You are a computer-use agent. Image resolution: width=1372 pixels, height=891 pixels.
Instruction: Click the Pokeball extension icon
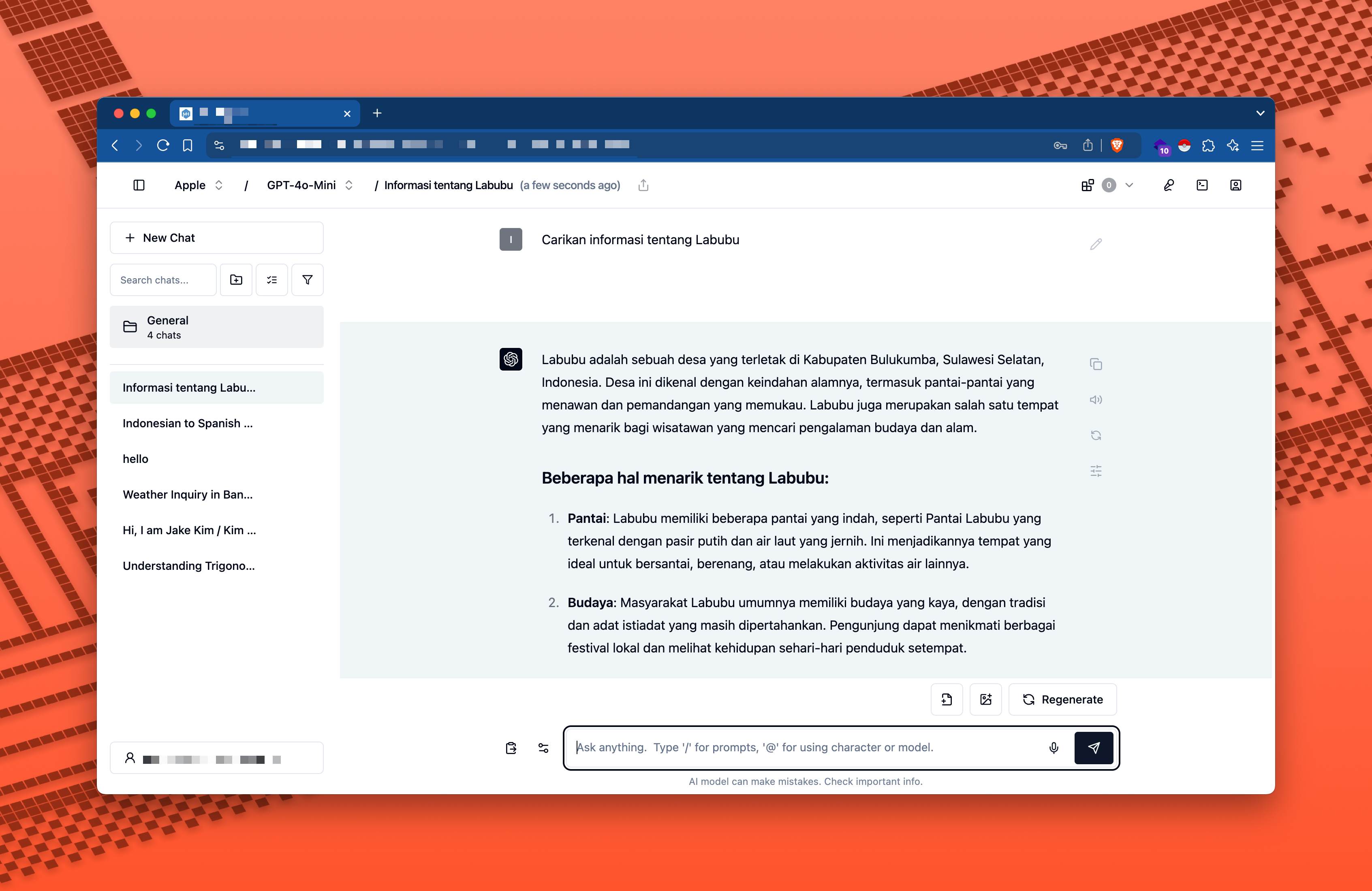point(1184,145)
